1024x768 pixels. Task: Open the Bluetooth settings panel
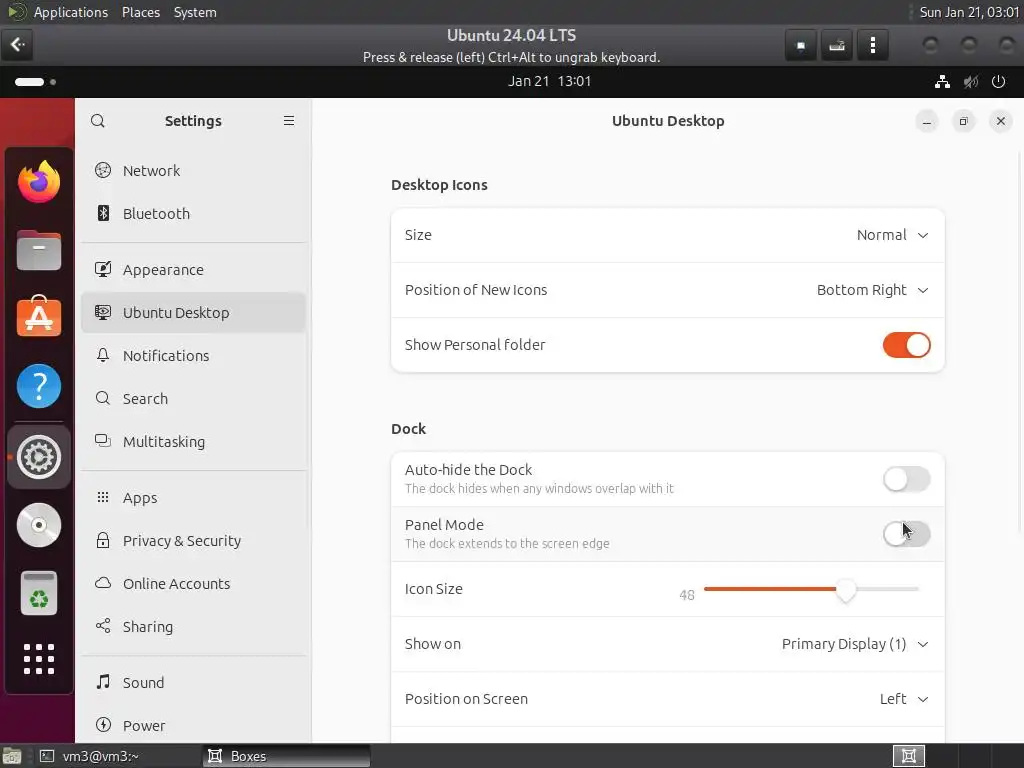[193, 214]
